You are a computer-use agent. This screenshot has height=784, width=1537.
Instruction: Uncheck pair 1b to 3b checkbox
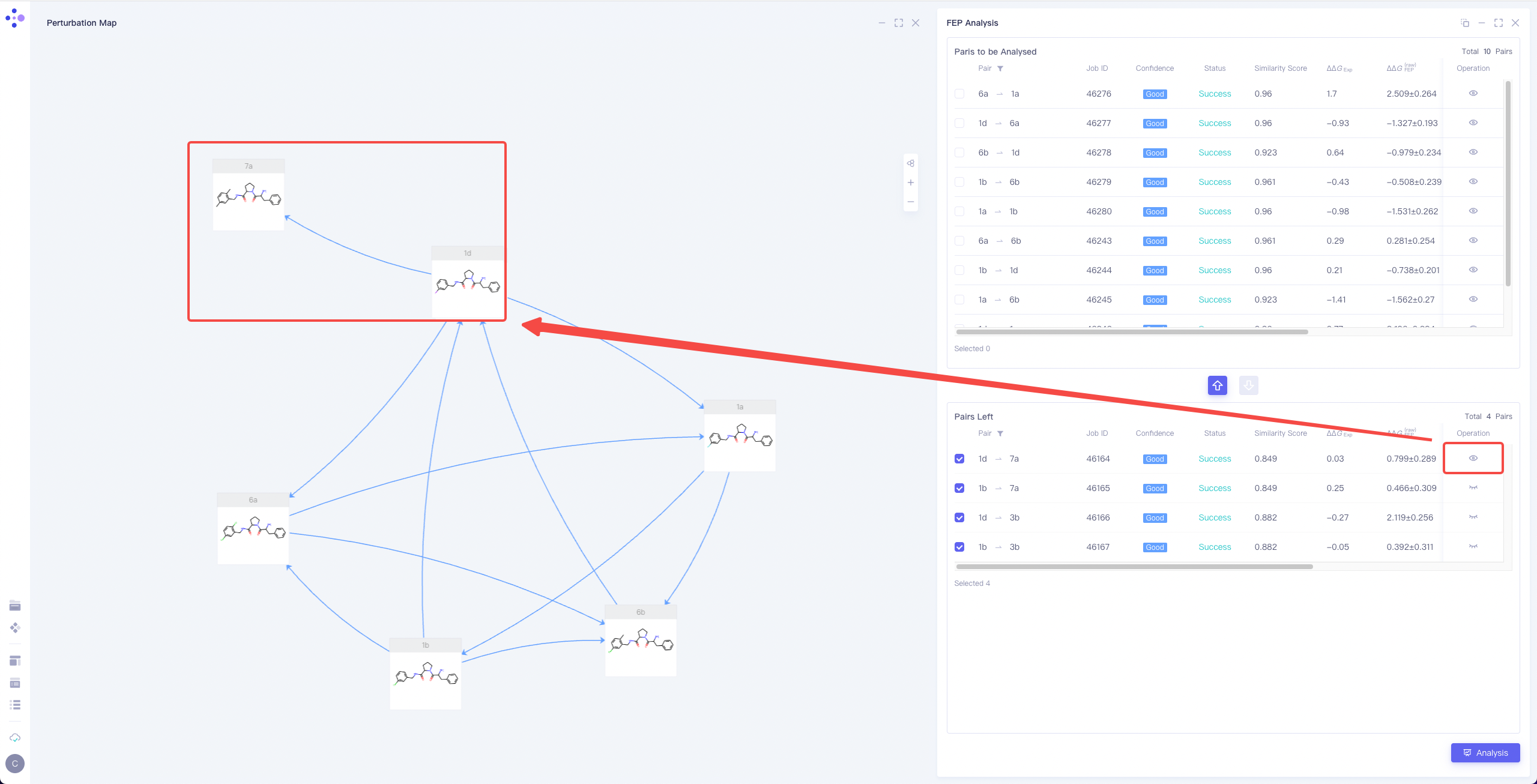click(959, 547)
